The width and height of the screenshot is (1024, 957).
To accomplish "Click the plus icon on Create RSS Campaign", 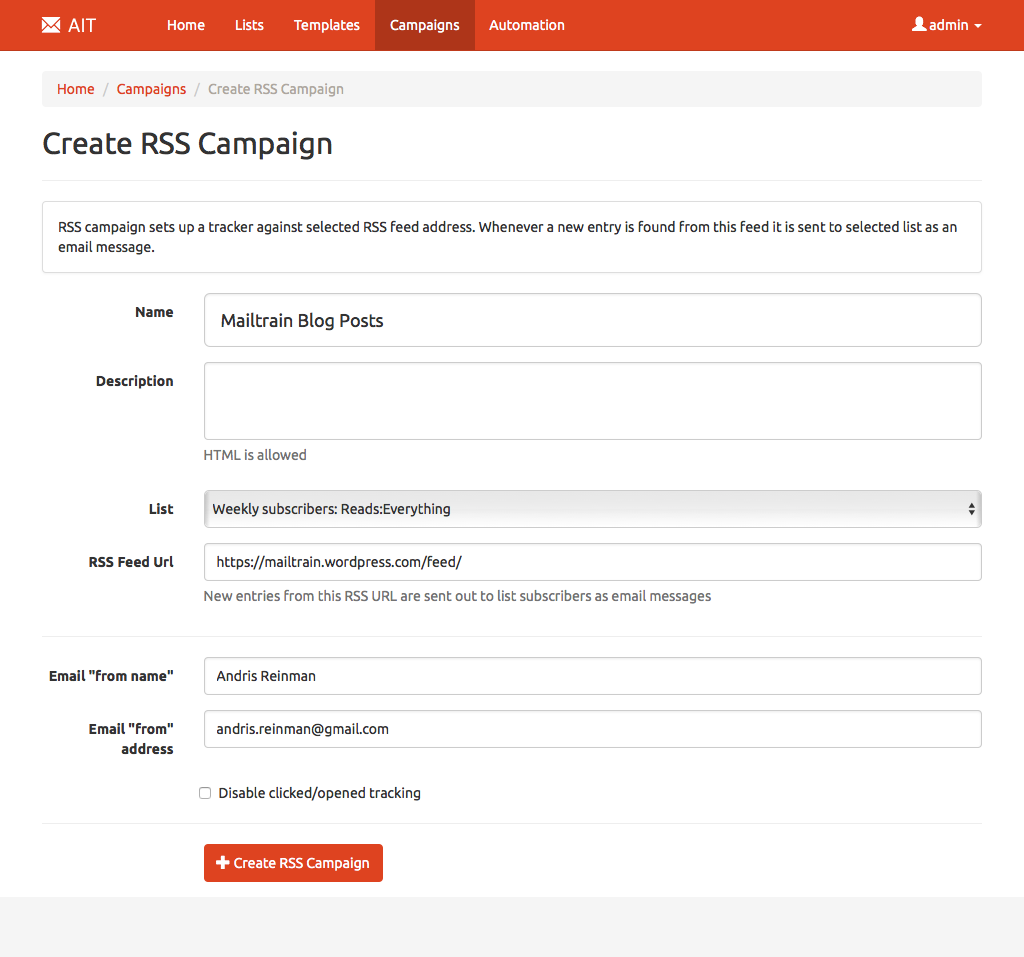I will pos(223,863).
